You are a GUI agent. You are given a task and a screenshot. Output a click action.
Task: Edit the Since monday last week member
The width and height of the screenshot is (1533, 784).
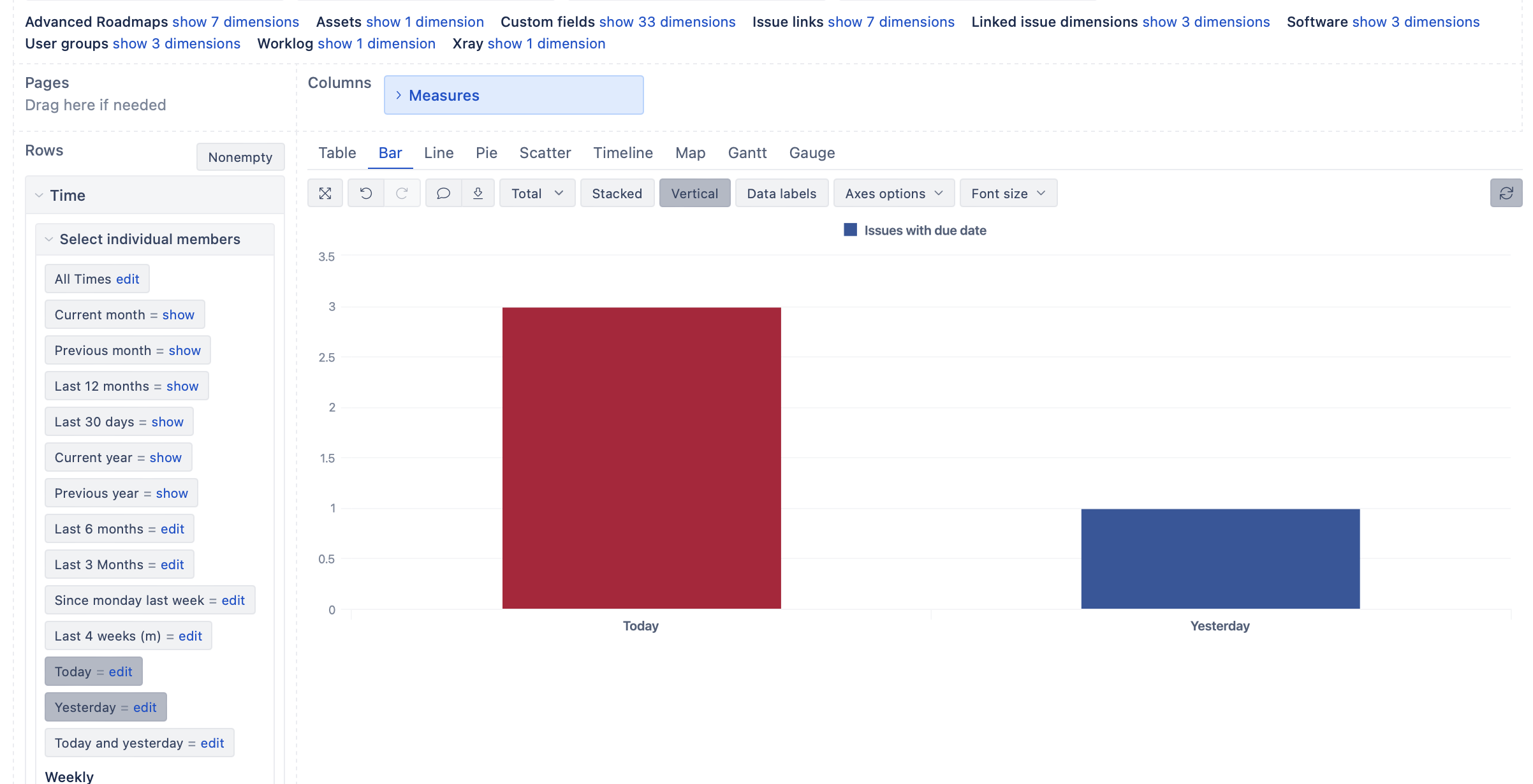pos(233,600)
